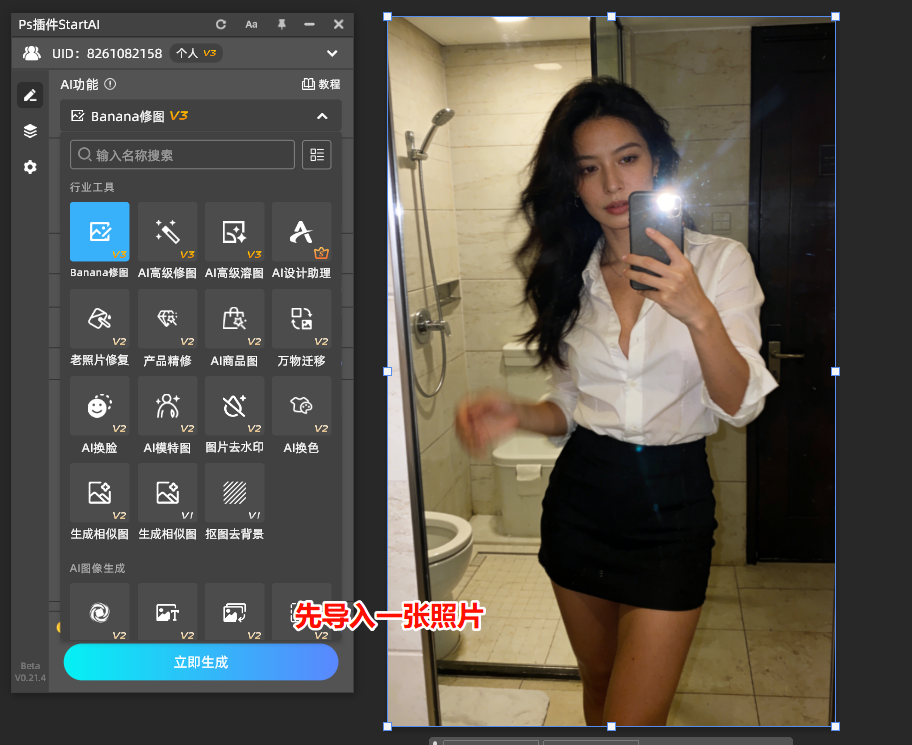
Task: Click the 立即生成 button
Action: [x=201, y=662]
